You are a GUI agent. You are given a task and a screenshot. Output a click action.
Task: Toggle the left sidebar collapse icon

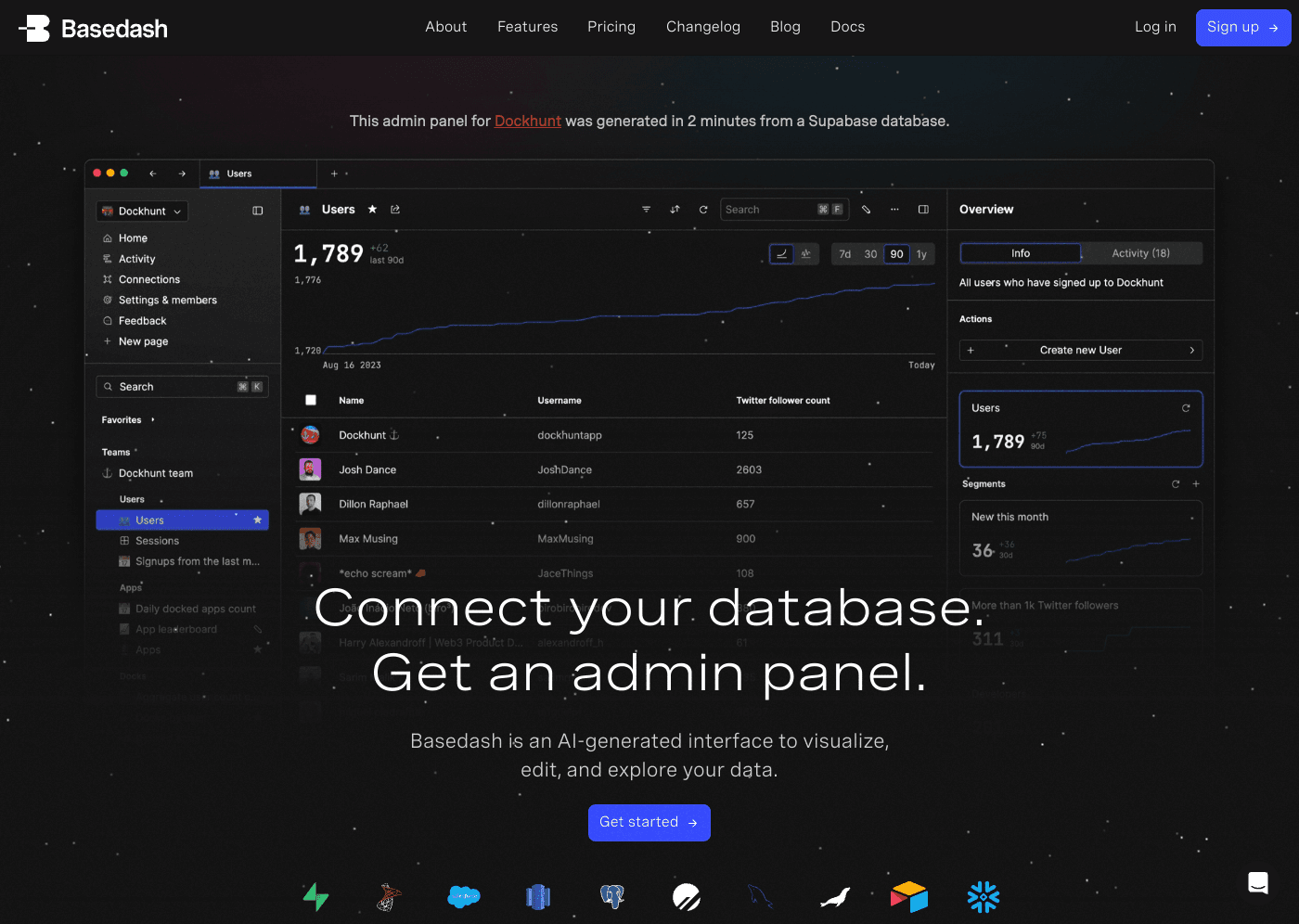(x=258, y=211)
